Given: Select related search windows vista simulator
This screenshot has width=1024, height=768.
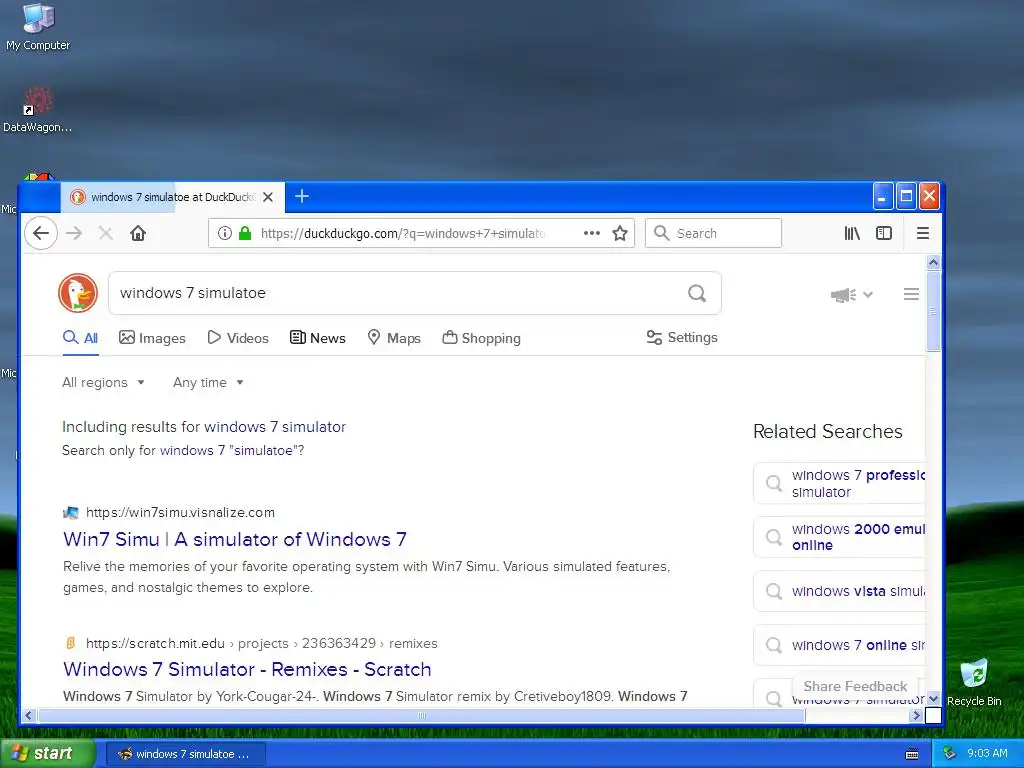Looking at the screenshot, I should point(840,592).
